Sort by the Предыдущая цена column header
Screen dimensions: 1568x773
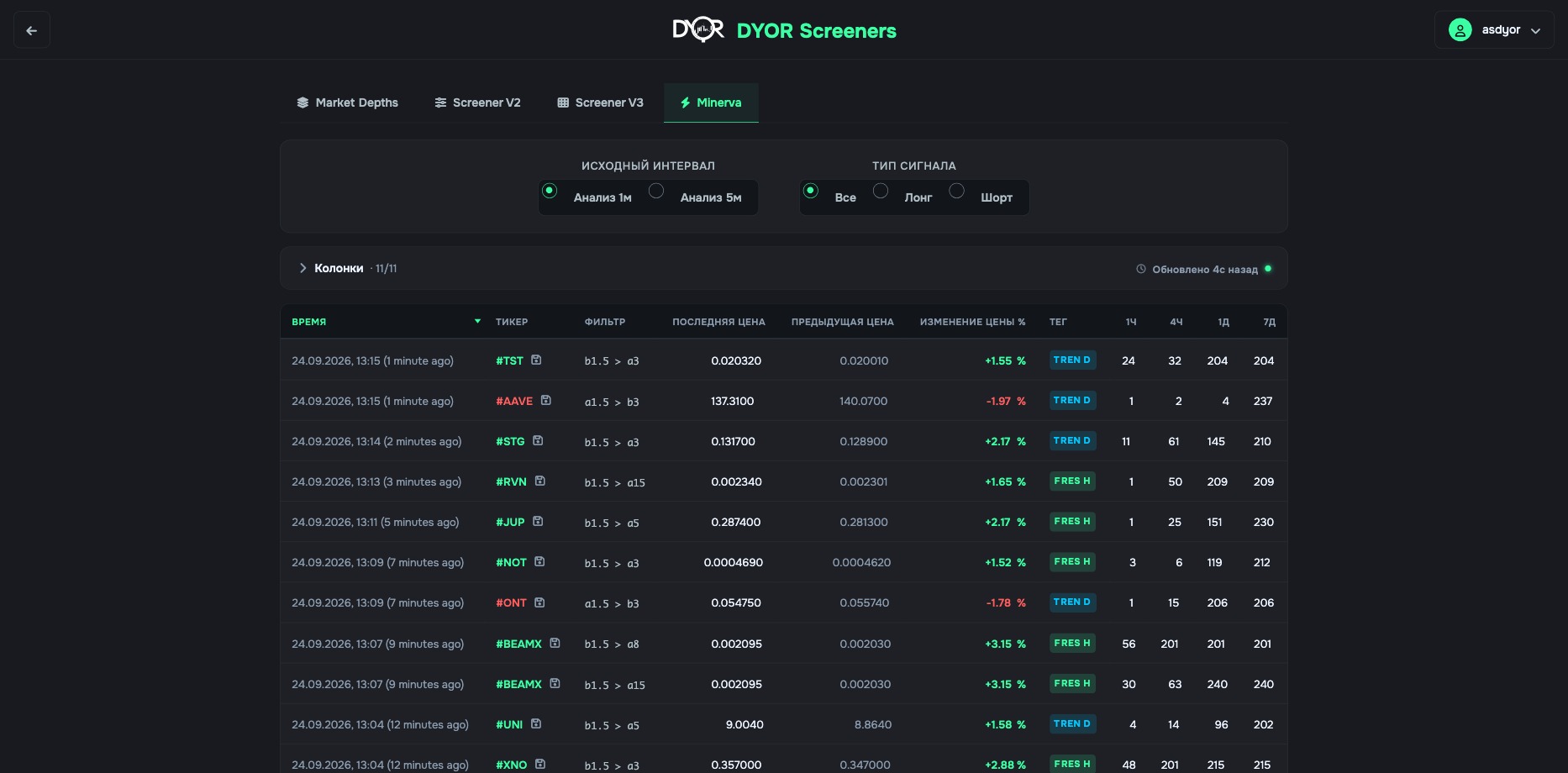coord(843,322)
